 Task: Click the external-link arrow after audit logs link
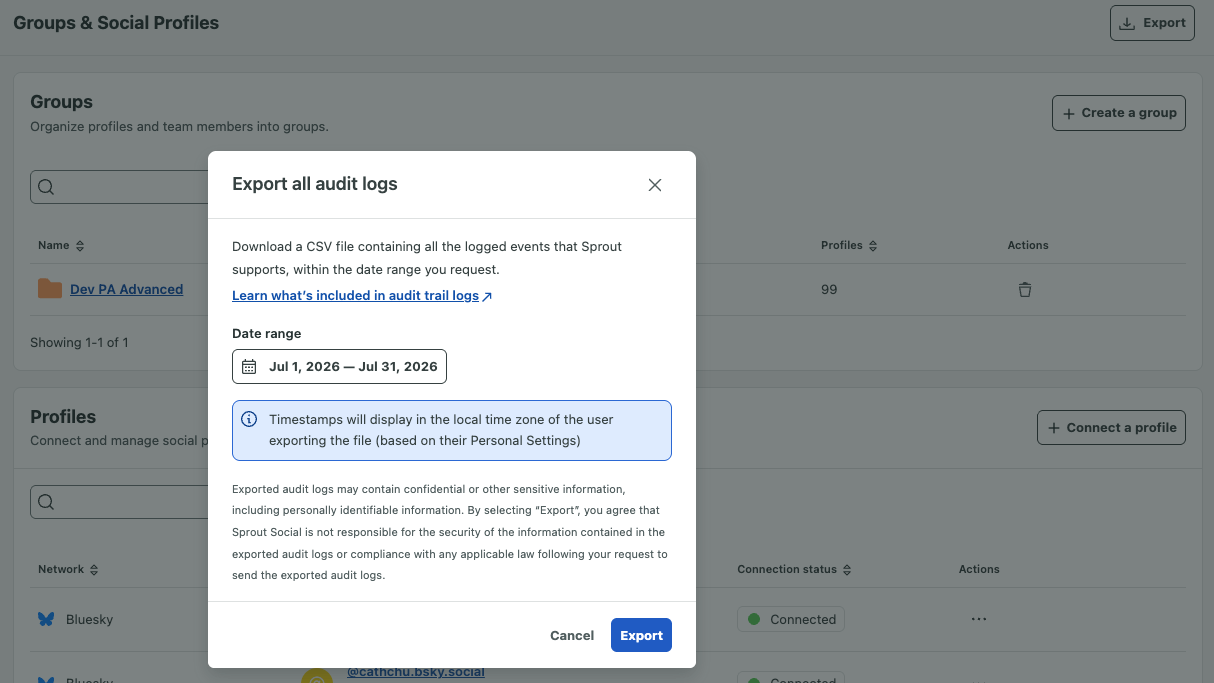point(487,297)
